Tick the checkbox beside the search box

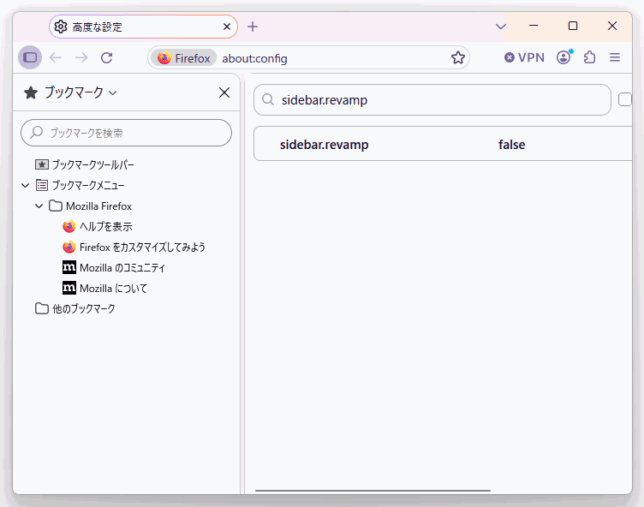[x=625, y=99]
